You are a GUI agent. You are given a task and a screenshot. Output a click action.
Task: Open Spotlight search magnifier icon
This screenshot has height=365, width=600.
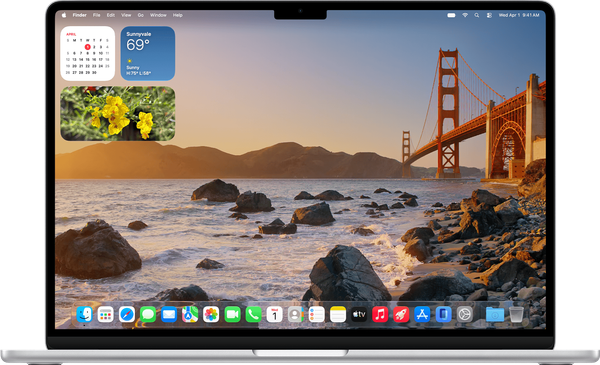tap(477, 15)
